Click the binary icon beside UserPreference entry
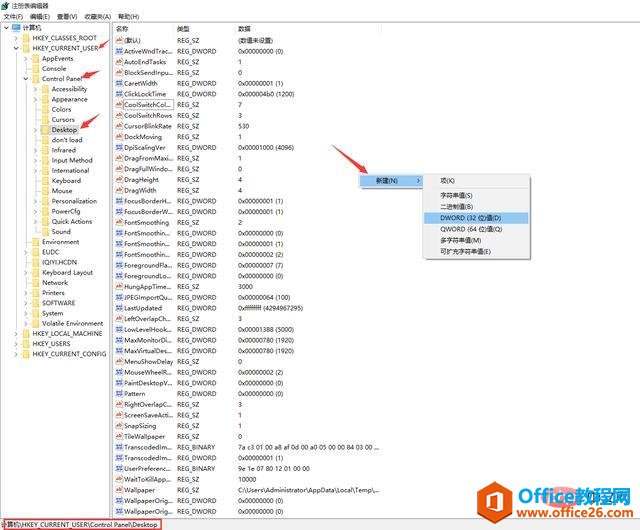Image resolution: width=640 pixels, height=530 pixels. 118,468
